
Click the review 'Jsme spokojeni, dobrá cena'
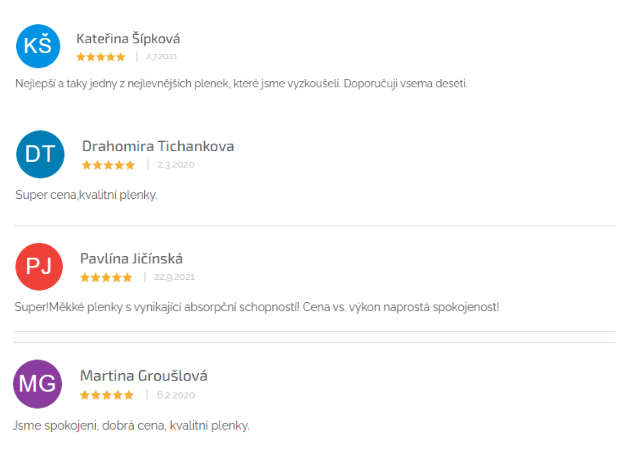point(131,426)
